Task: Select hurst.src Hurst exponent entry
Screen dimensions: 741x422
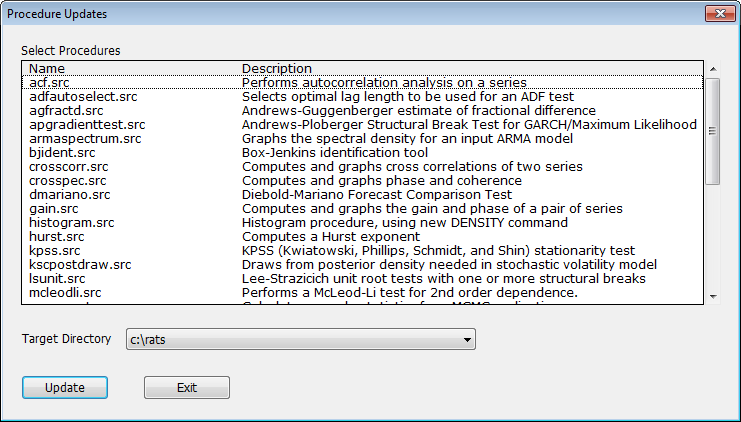Action: pyautogui.click(x=57, y=236)
